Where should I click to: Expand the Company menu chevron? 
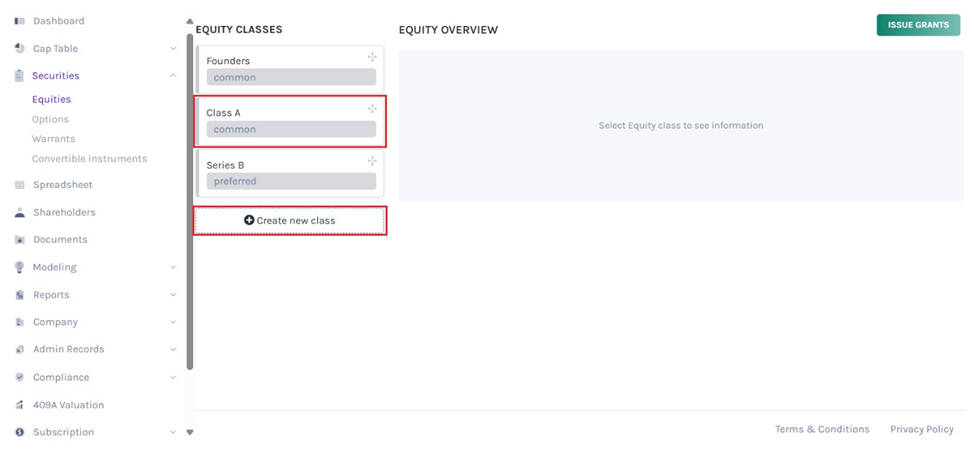173,322
